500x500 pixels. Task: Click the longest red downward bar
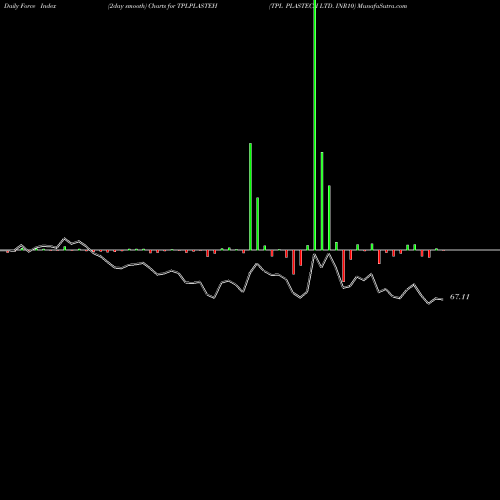click(344, 266)
